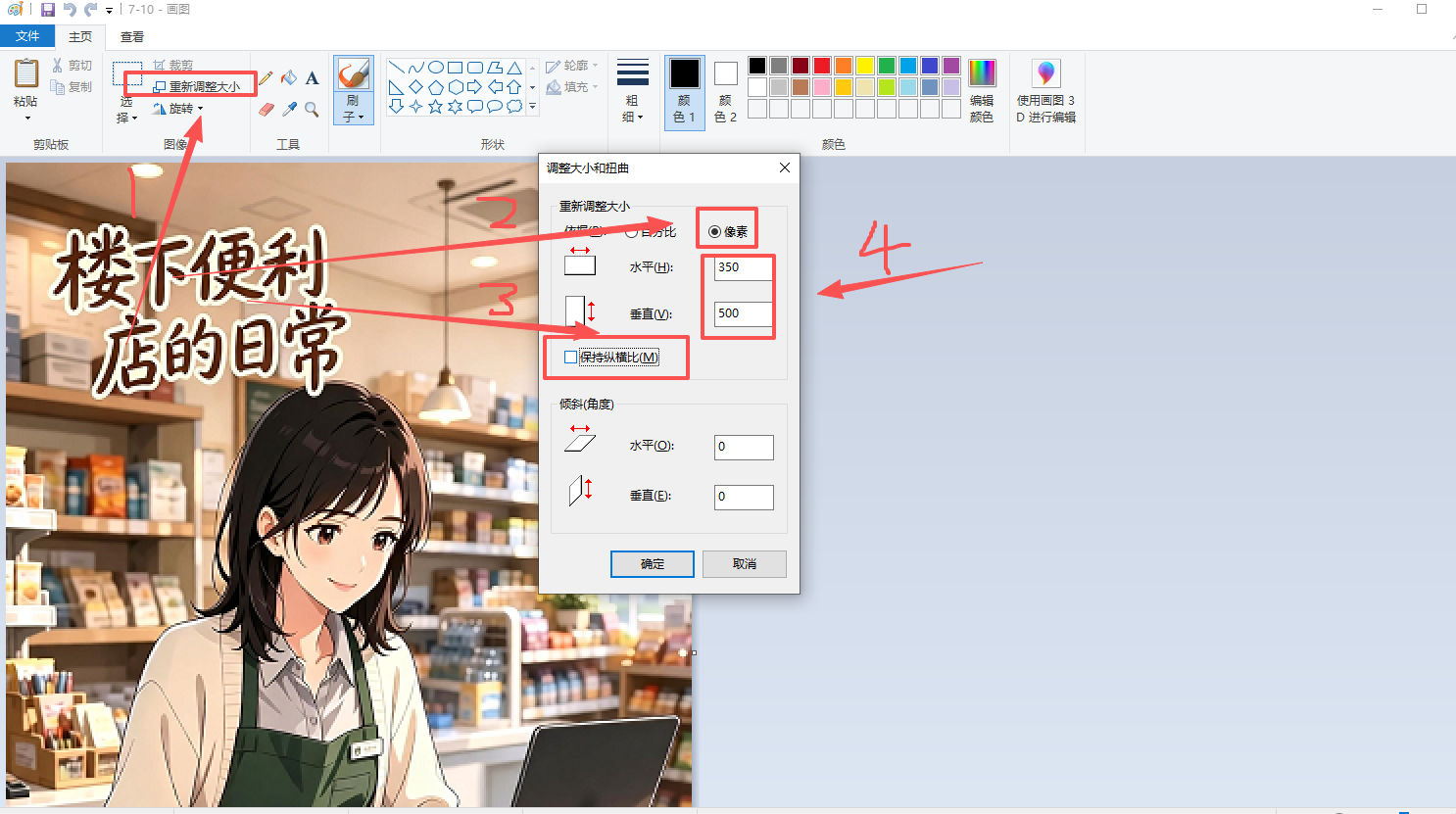Select the Fill with color bucket tool
This screenshot has height=814, width=1456.
289,78
